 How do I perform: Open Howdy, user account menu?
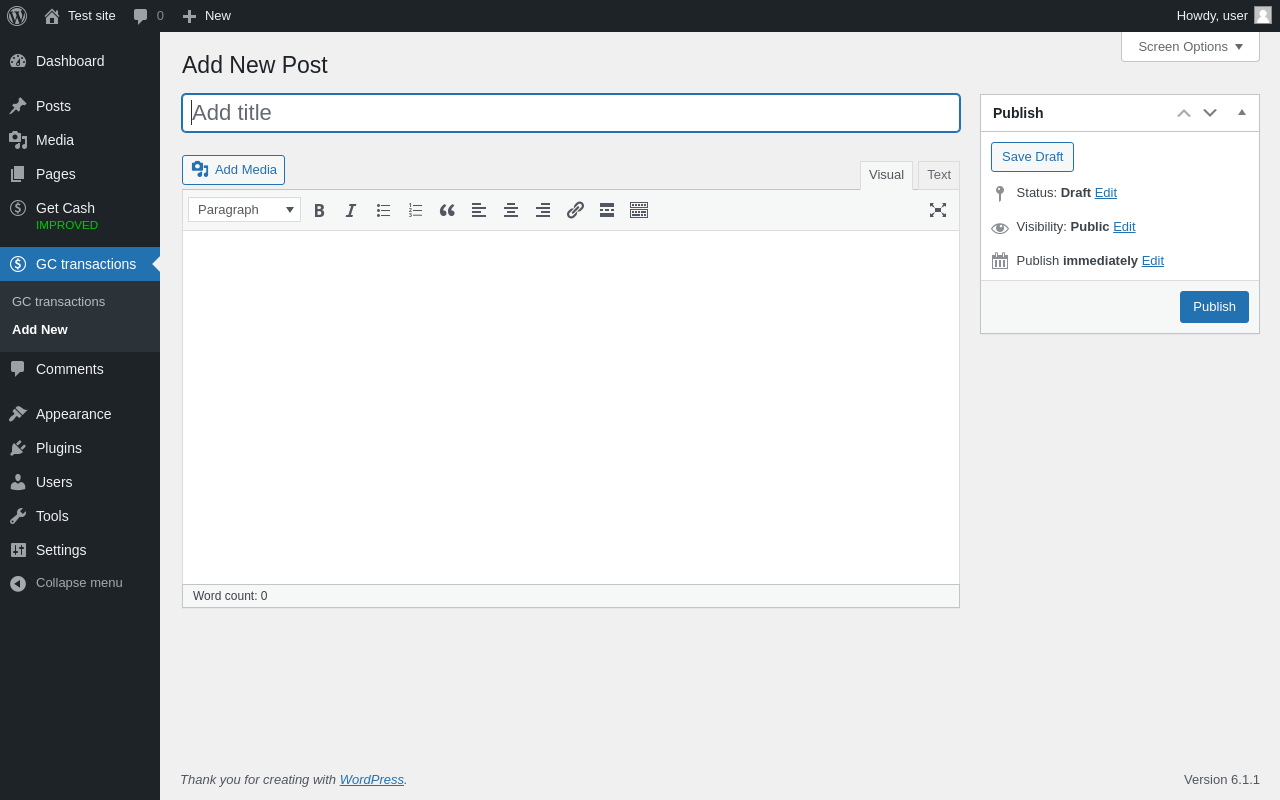[1224, 16]
